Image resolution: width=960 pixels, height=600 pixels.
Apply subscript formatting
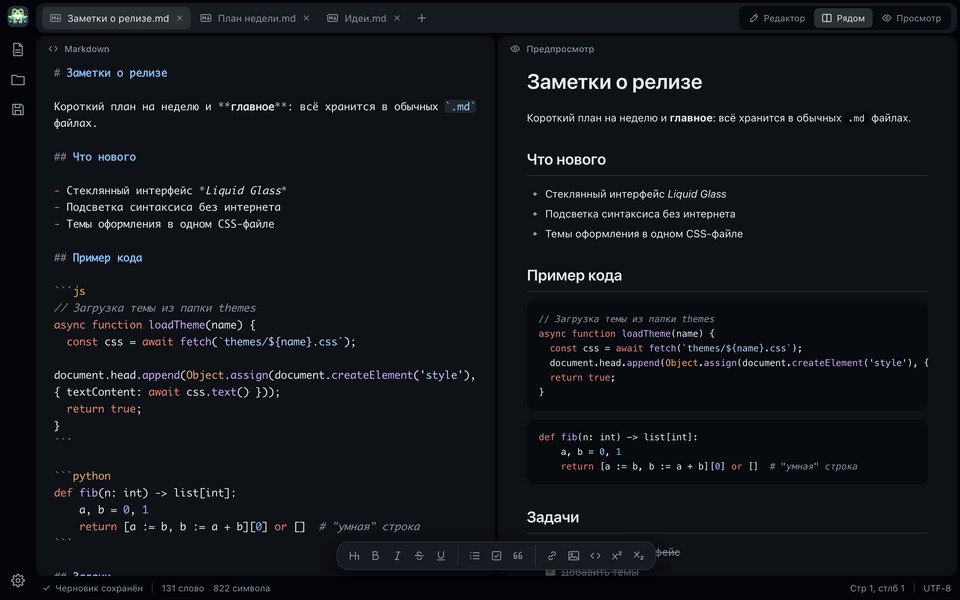(x=639, y=556)
